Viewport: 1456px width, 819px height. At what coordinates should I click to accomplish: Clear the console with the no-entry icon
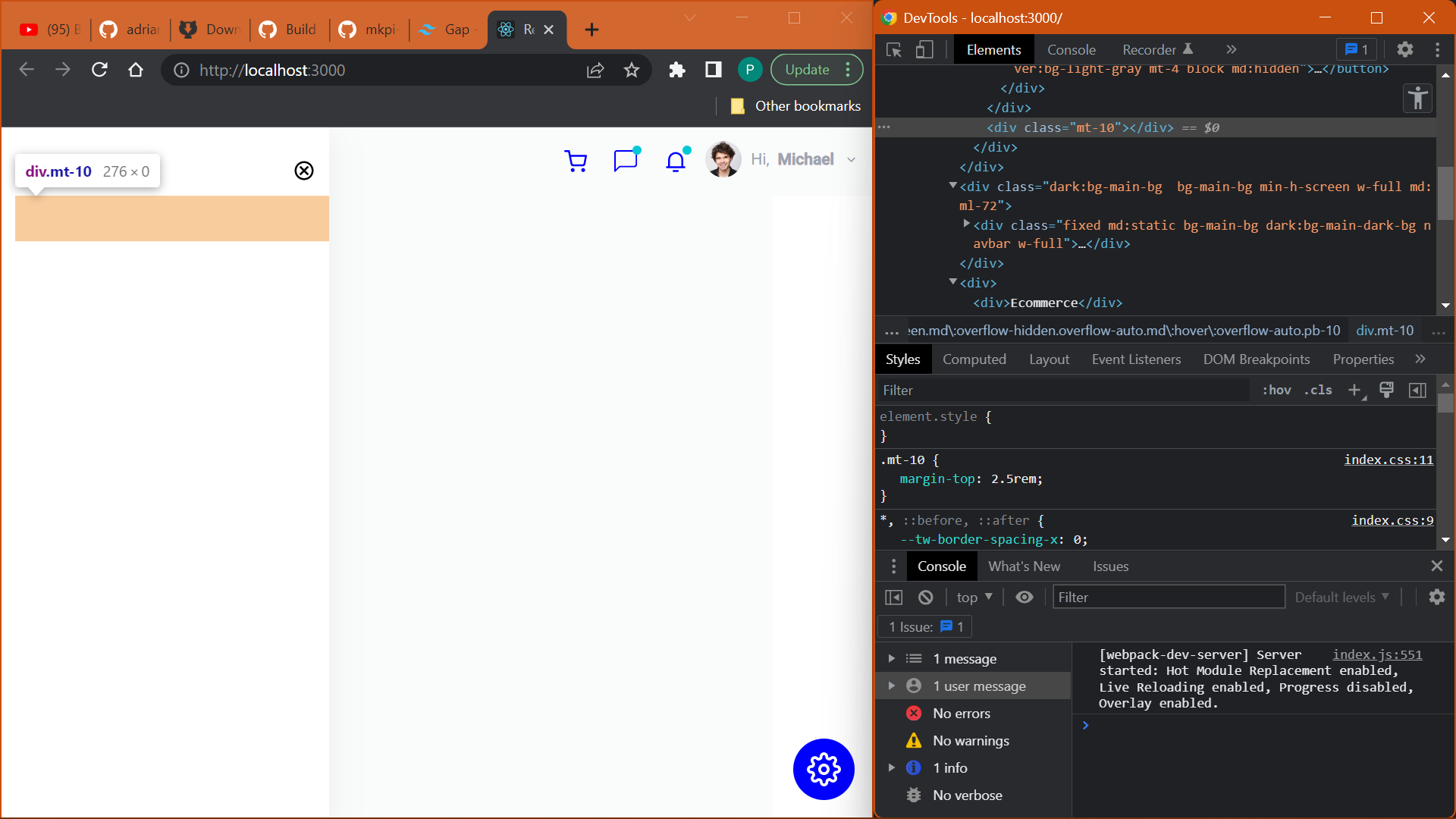coord(925,597)
